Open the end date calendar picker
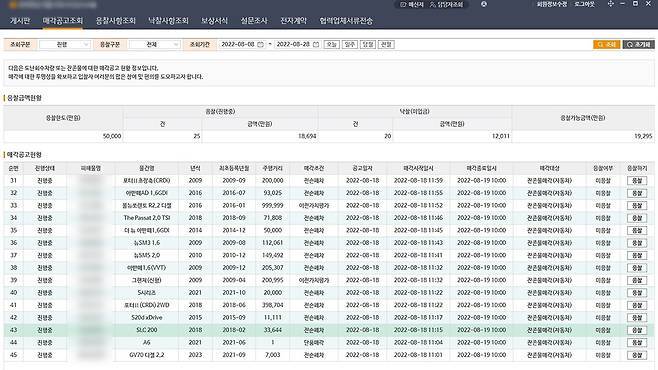 point(316,44)
